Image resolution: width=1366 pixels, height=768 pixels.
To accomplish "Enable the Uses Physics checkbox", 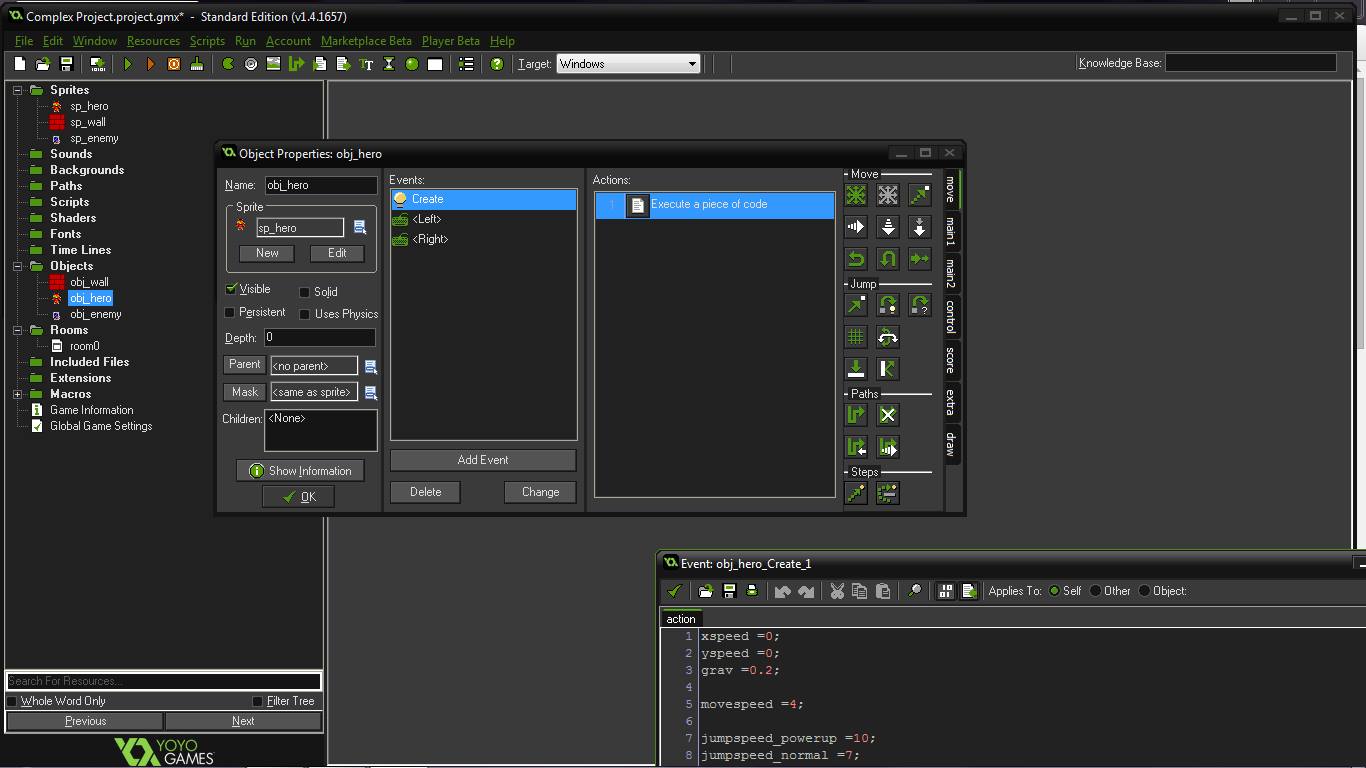I will (305, 314).
